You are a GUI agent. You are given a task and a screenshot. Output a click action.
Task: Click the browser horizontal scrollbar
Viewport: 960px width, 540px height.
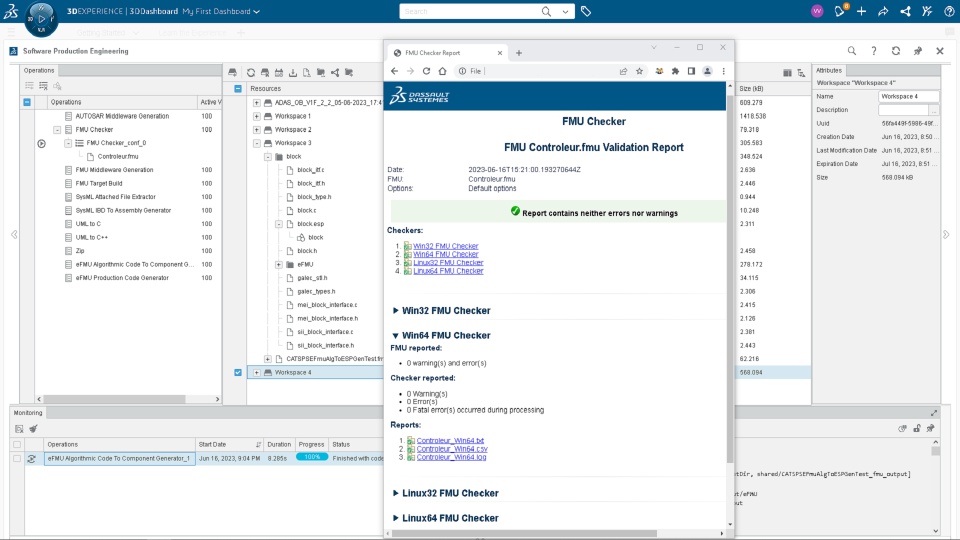point(524,533)
